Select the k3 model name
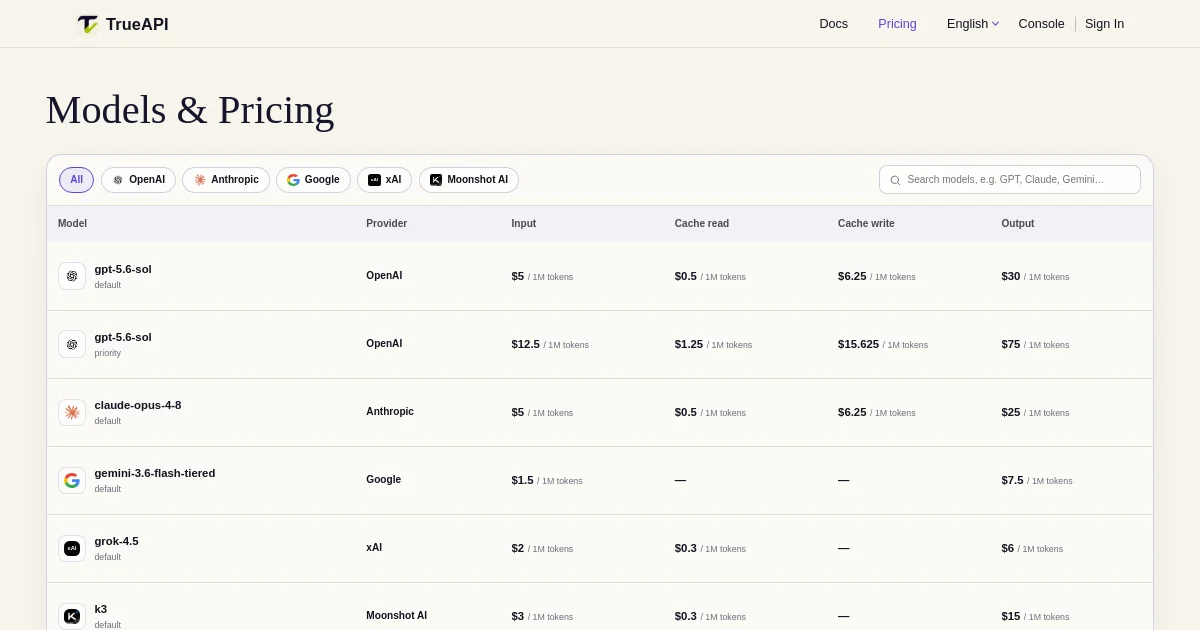Viewport: 1200px width, 630px height. (101, 609)
